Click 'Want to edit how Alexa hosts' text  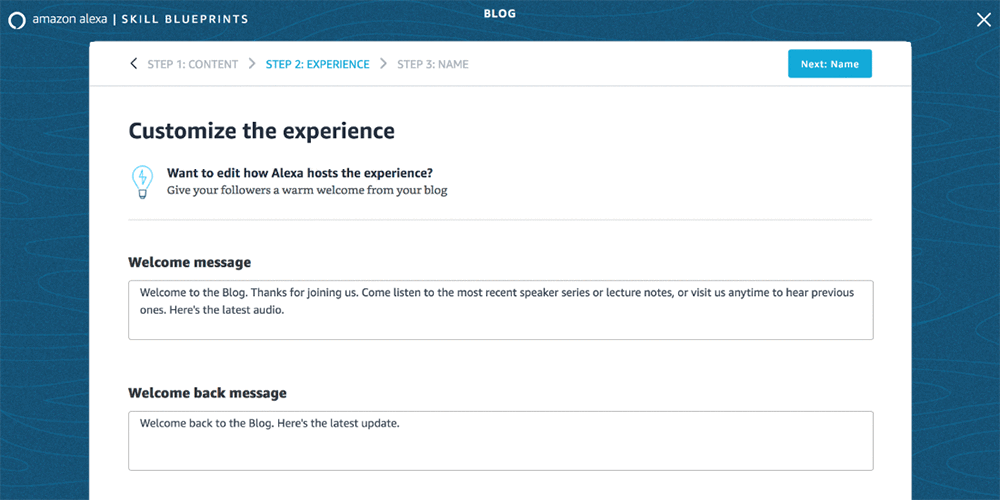(x=300, y=173)
